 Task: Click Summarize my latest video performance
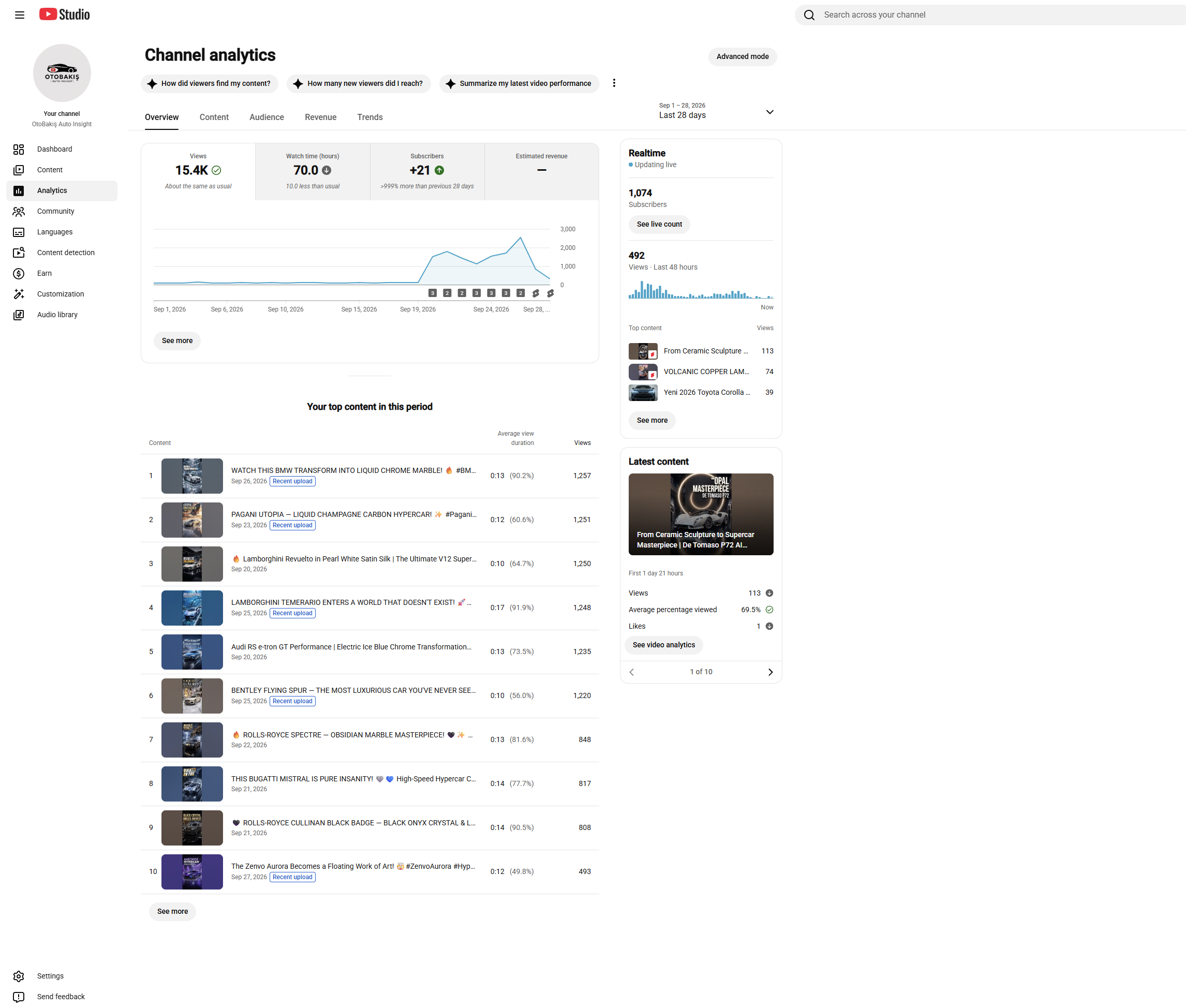tap(520, 83)
